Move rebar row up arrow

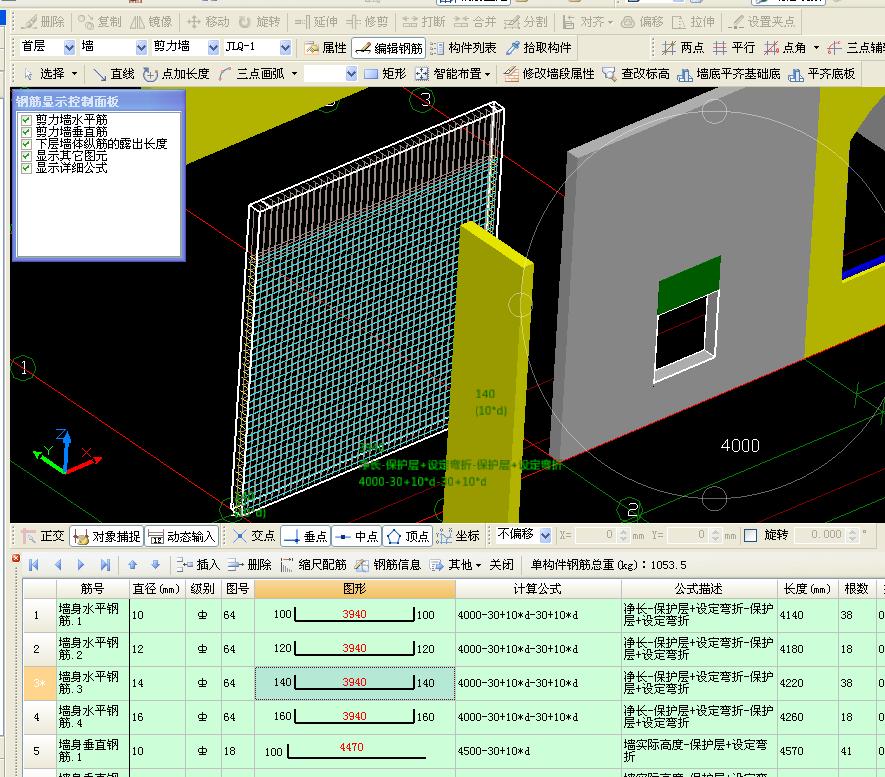[133, 565]
